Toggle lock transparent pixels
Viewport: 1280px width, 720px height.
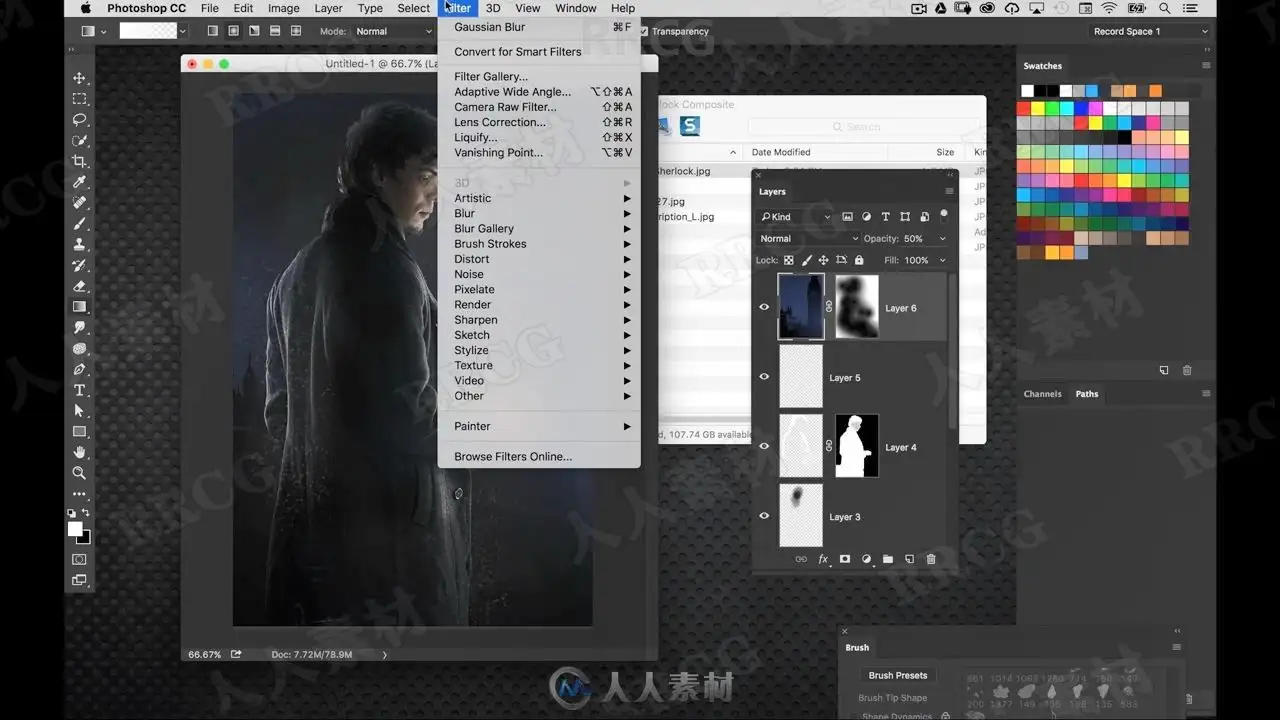tap(788, 260)
